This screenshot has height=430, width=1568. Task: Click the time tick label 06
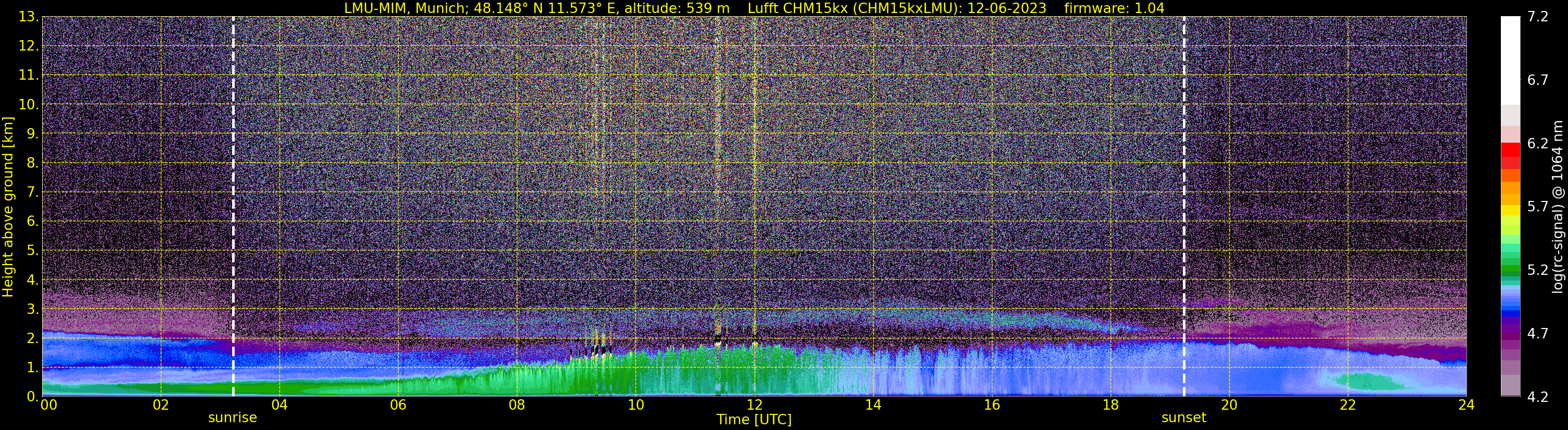[398, 405]
